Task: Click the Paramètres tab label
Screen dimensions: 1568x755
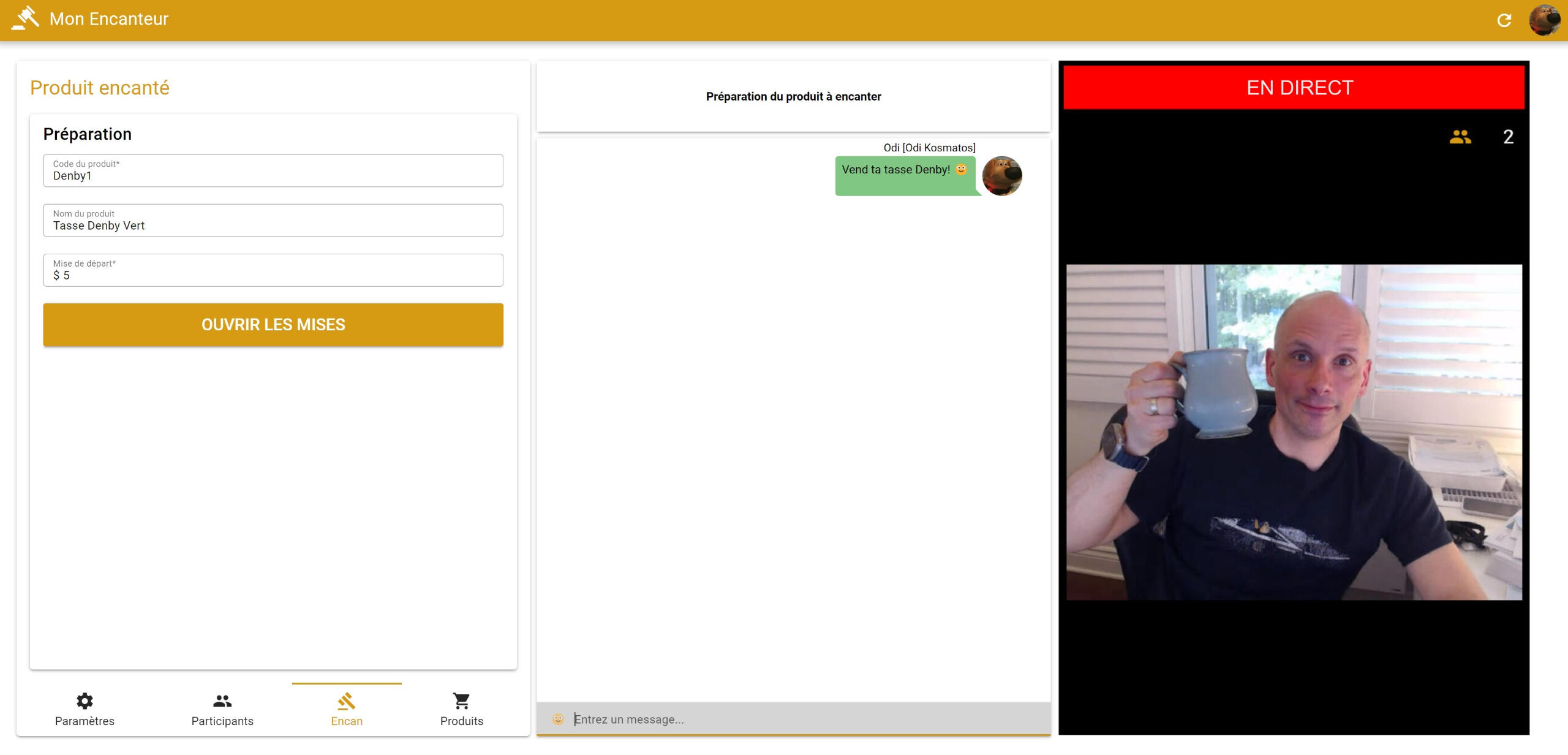Action: (85, 721)
